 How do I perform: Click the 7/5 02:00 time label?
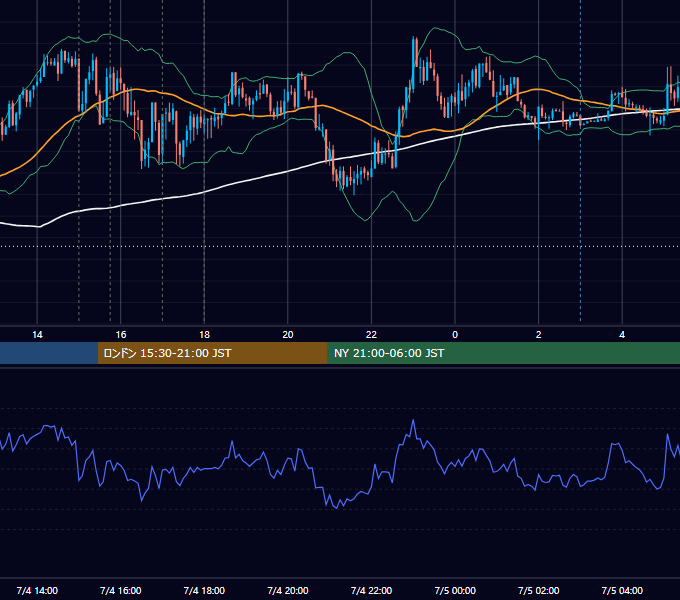(539, 590)
